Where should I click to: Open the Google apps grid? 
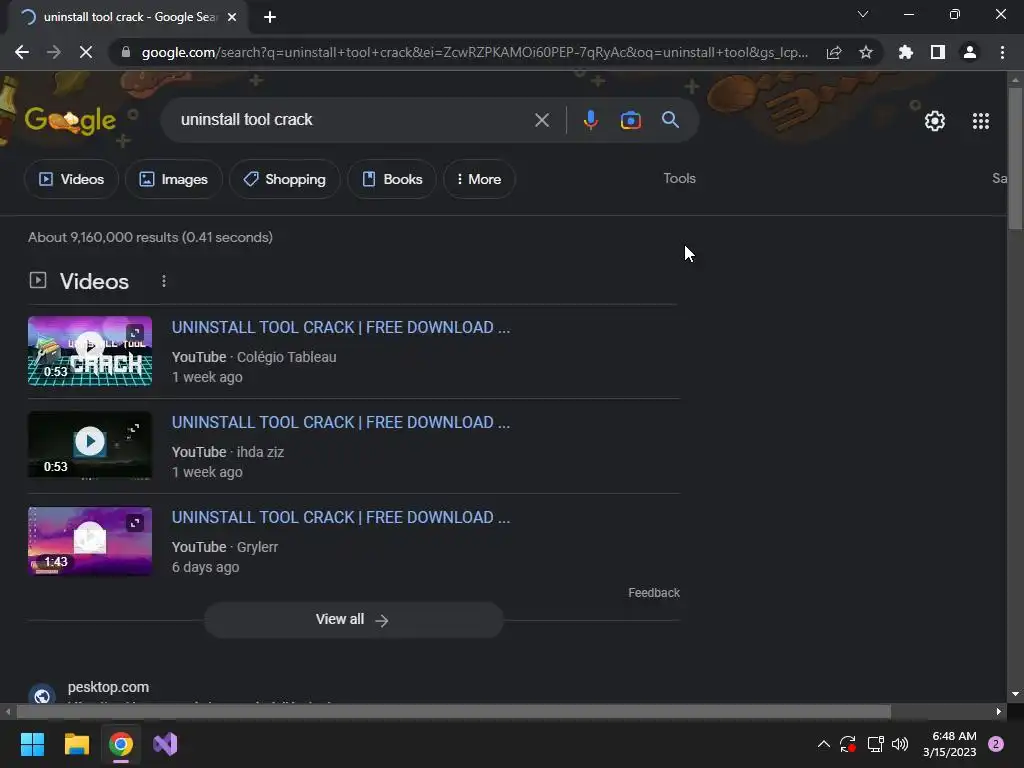[x=981, y=121]
